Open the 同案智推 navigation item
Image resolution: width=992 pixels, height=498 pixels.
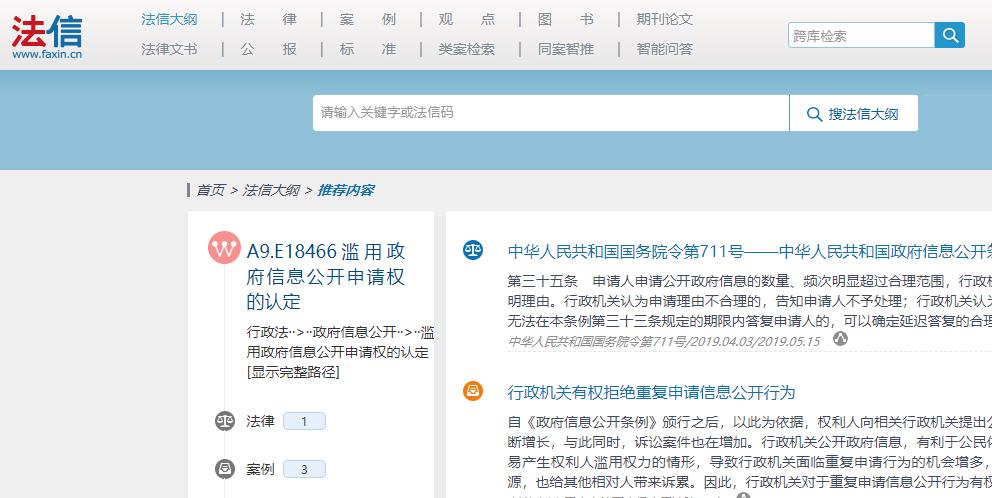click(x=566, y=49)
